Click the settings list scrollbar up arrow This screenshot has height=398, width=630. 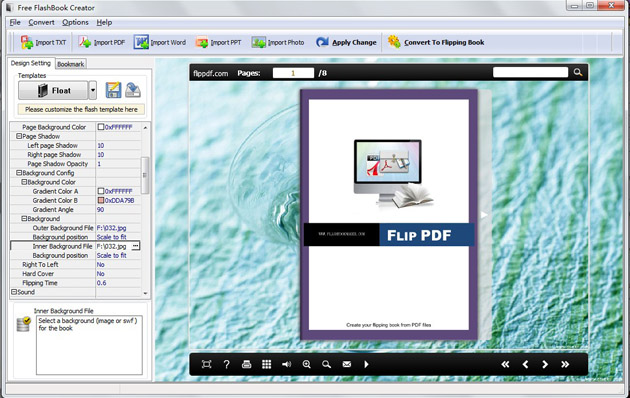tap(145, 127)
